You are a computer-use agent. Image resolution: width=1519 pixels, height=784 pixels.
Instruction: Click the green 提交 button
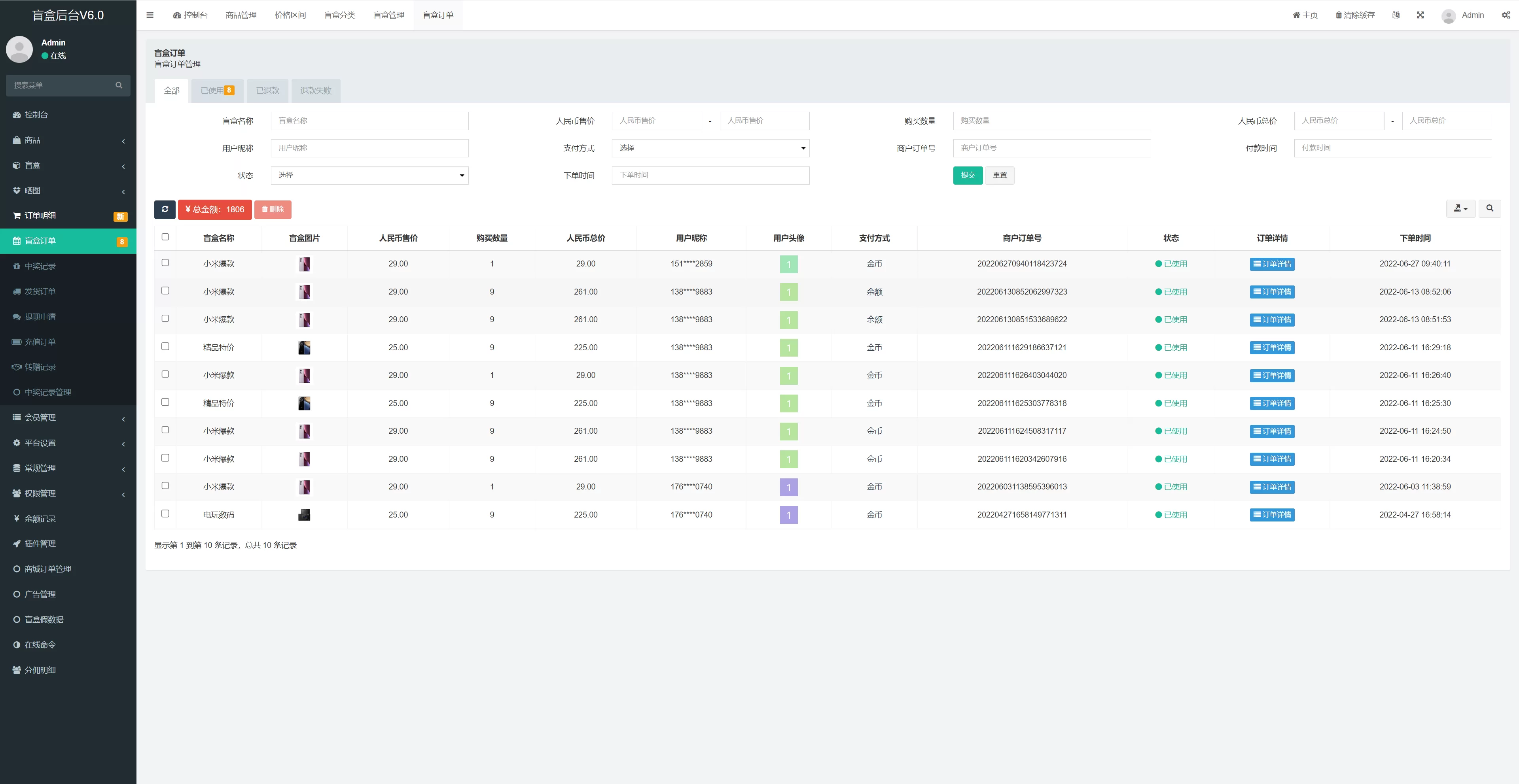pos(967,176)
